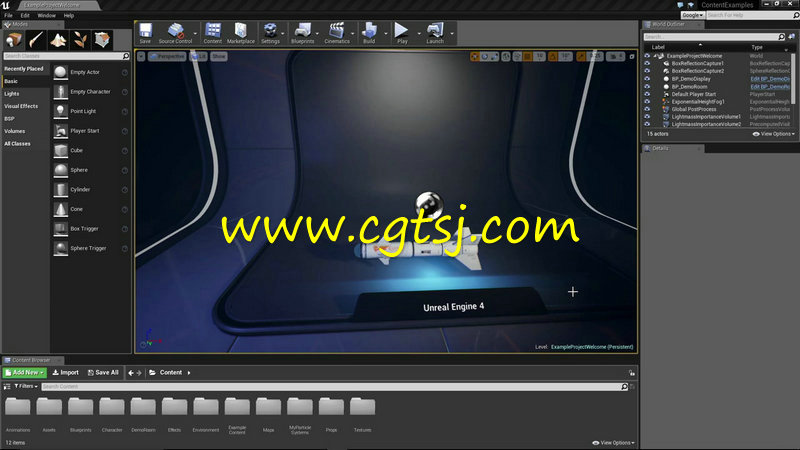Toggle visibility of Global PostProcess
Image resolution: width=800 pixels, height=450 pixels.
point(647,109)
